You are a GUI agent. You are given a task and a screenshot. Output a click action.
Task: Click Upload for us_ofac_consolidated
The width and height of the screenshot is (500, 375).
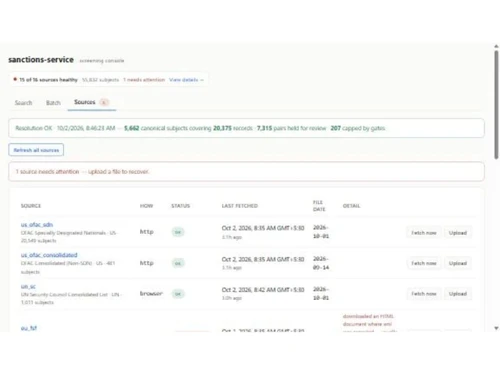coord(458,263)
